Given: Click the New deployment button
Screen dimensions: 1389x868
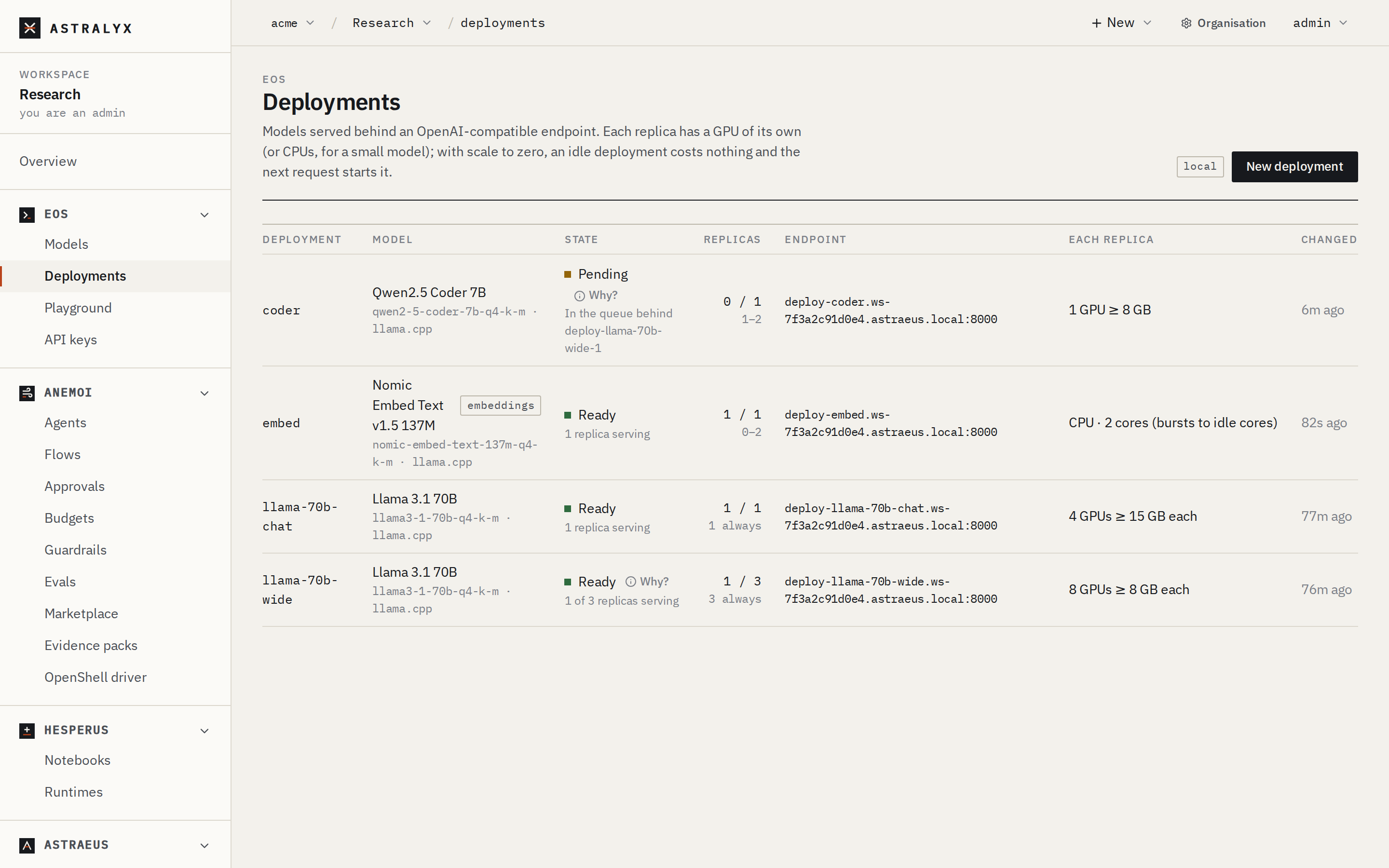Looking at the screenshot, I should (x=1294, y=166).
